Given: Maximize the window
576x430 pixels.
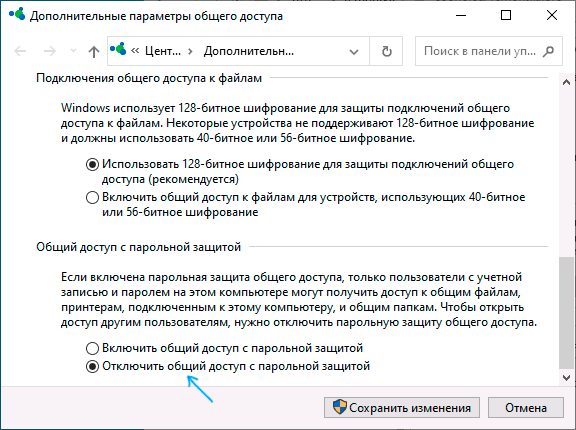Looking at the screenshot, I should (x=506, y=15).
